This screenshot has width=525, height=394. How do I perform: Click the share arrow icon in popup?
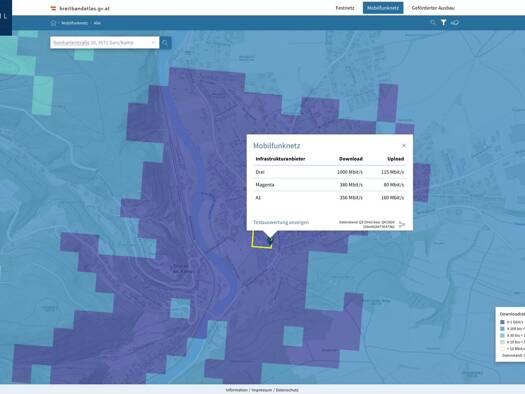pos(402,224)
